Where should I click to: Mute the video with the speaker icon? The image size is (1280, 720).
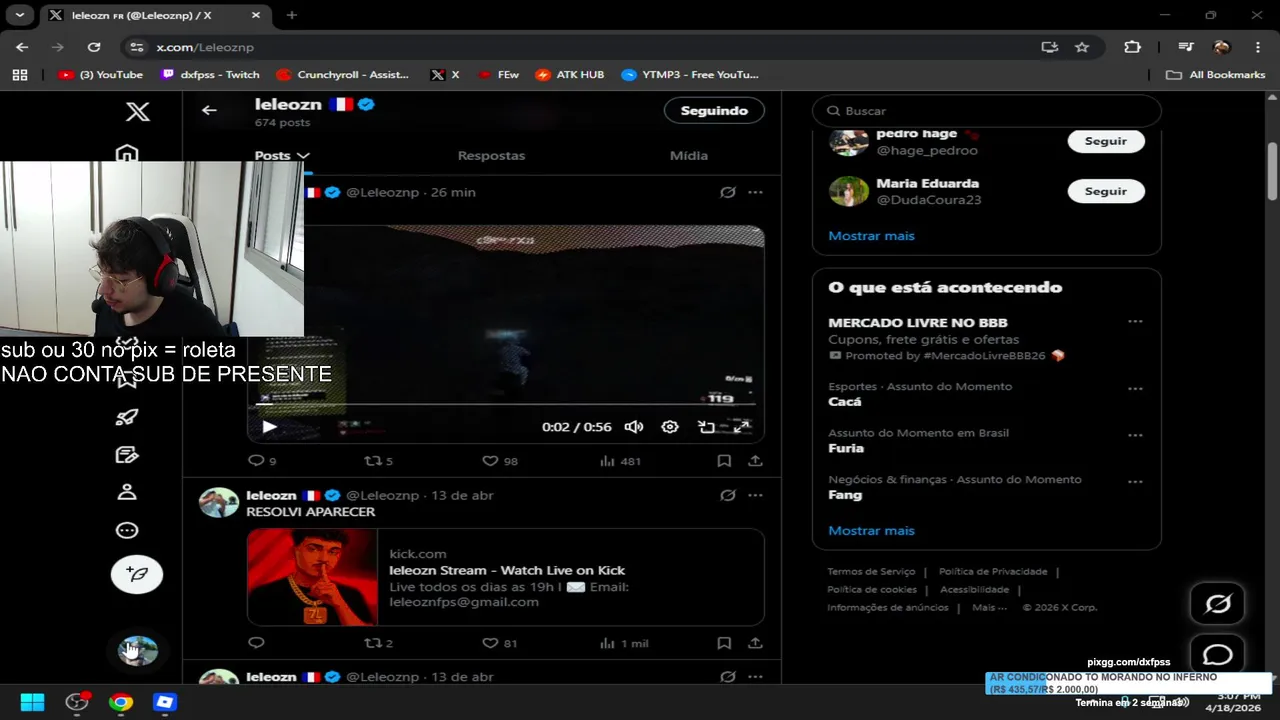coord(634,427)
